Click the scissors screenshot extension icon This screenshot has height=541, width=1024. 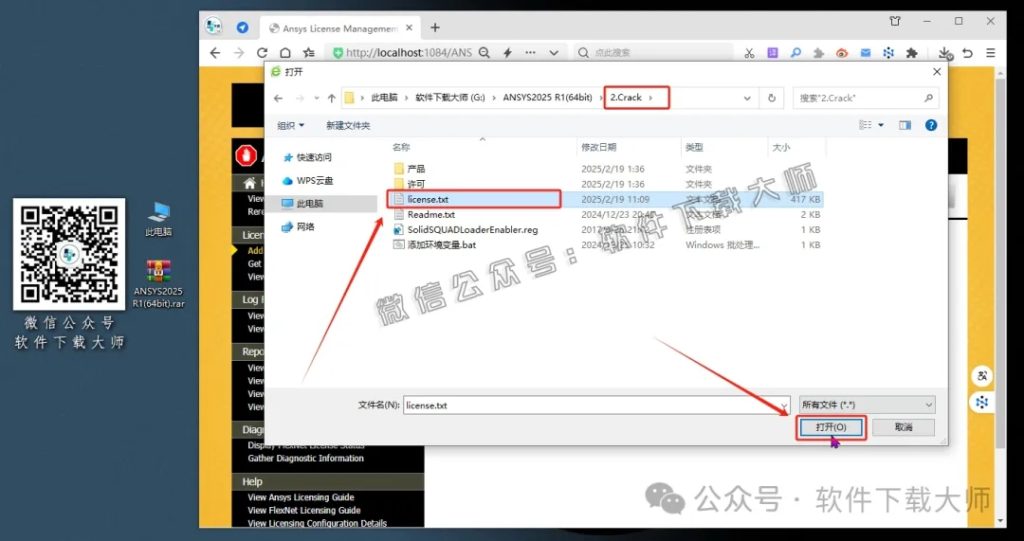click(x=749, y=53)
